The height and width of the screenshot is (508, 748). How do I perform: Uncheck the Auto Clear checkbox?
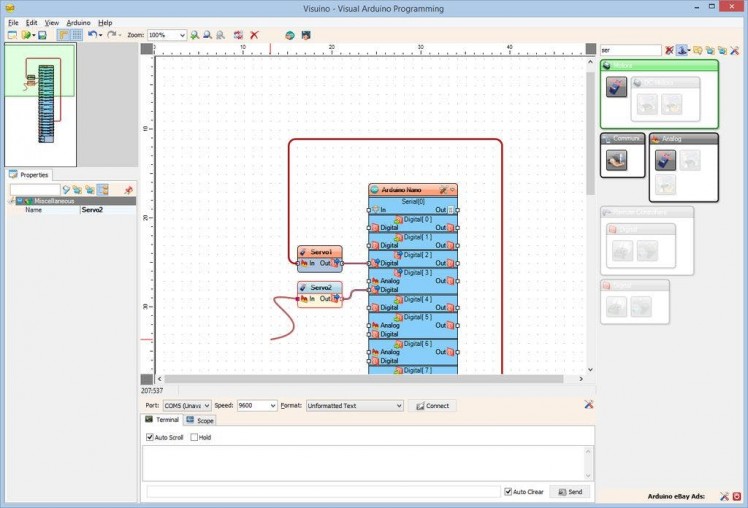pyautogui.click(x=509, y=492)
